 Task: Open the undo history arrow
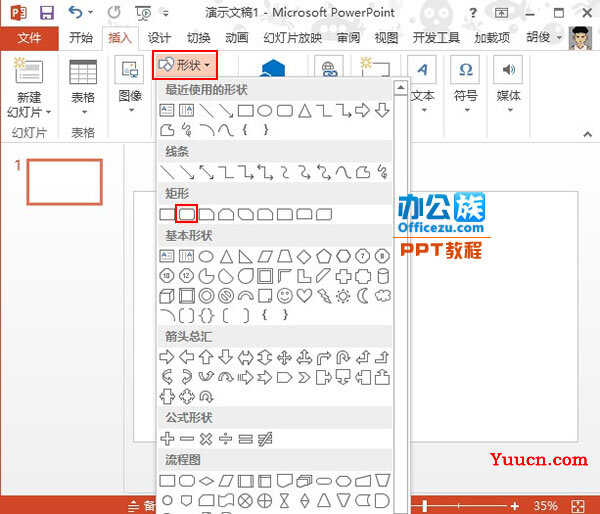pos(91,13)
